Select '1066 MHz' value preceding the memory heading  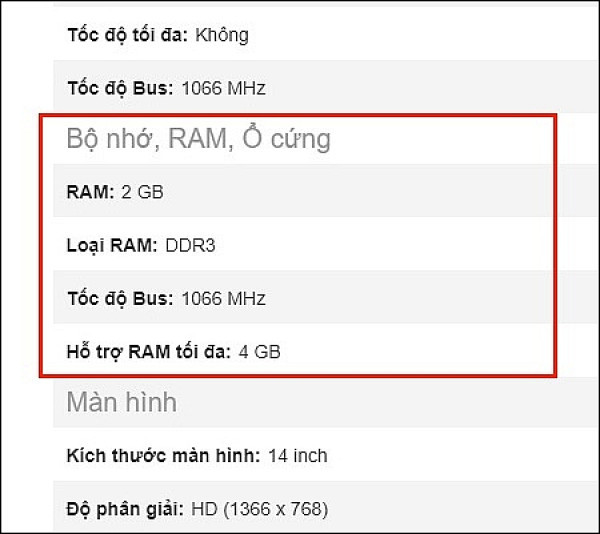pyautogui.click(x=223, y=88)
